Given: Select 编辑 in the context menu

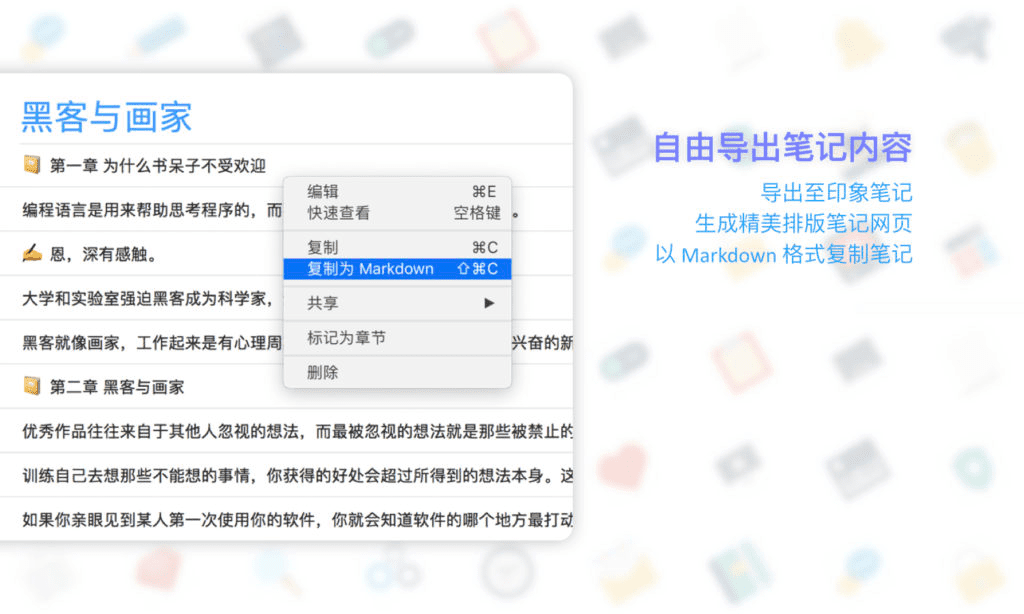Looking at the screenshot, I should [323, 192].
